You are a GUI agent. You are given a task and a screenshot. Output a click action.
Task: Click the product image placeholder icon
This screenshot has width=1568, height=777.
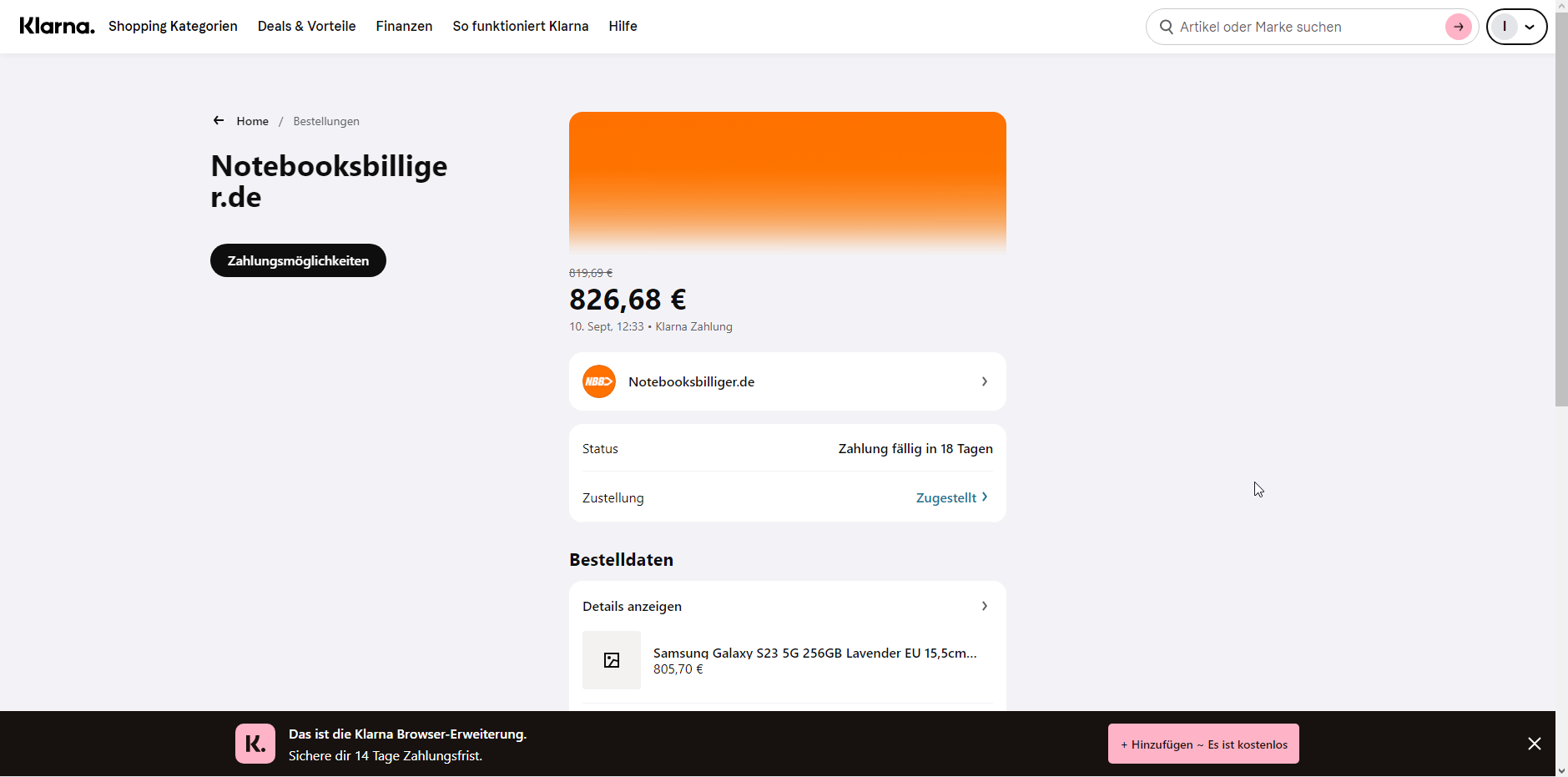(x=612, y=660)
